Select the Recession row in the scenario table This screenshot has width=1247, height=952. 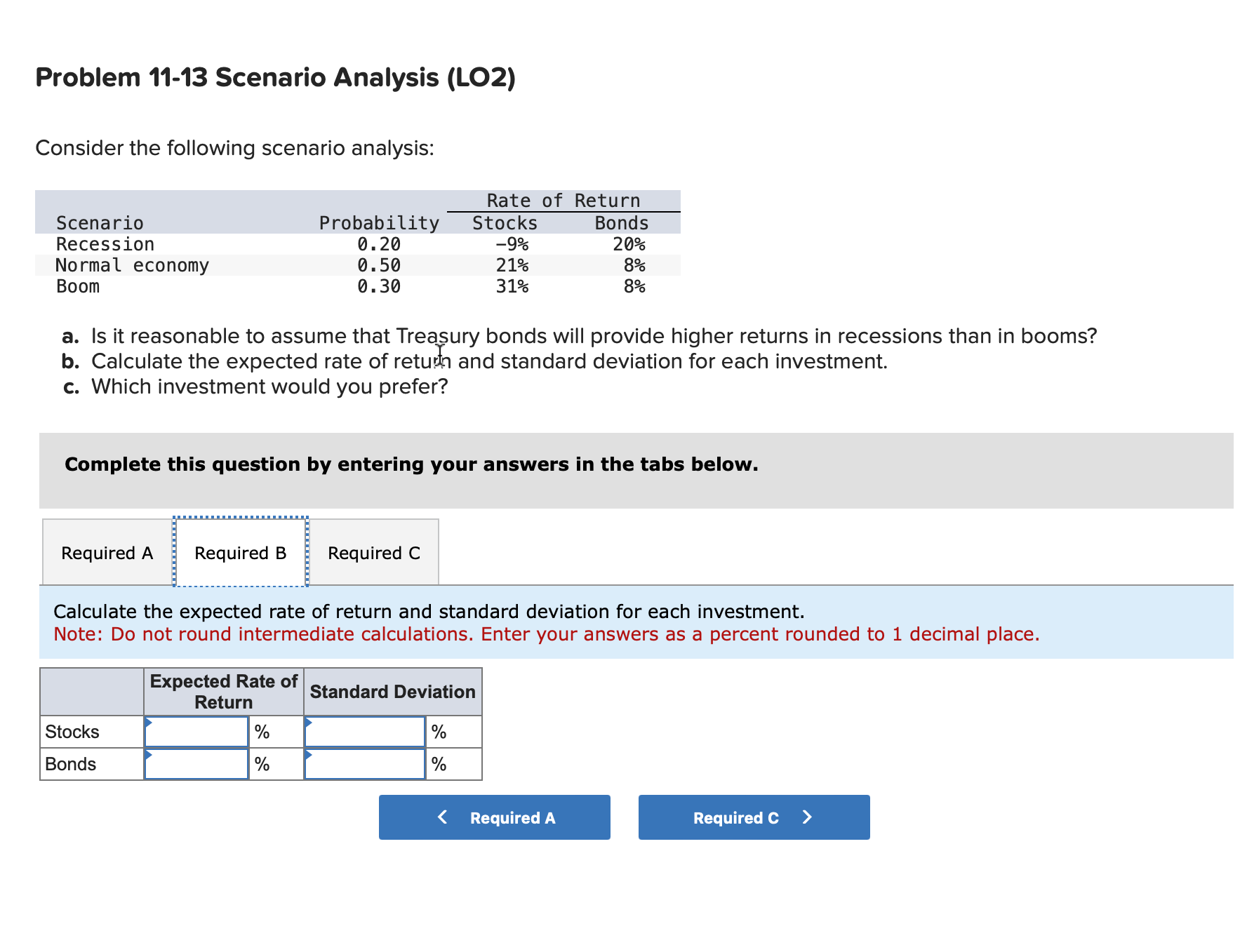click(105, 244)
